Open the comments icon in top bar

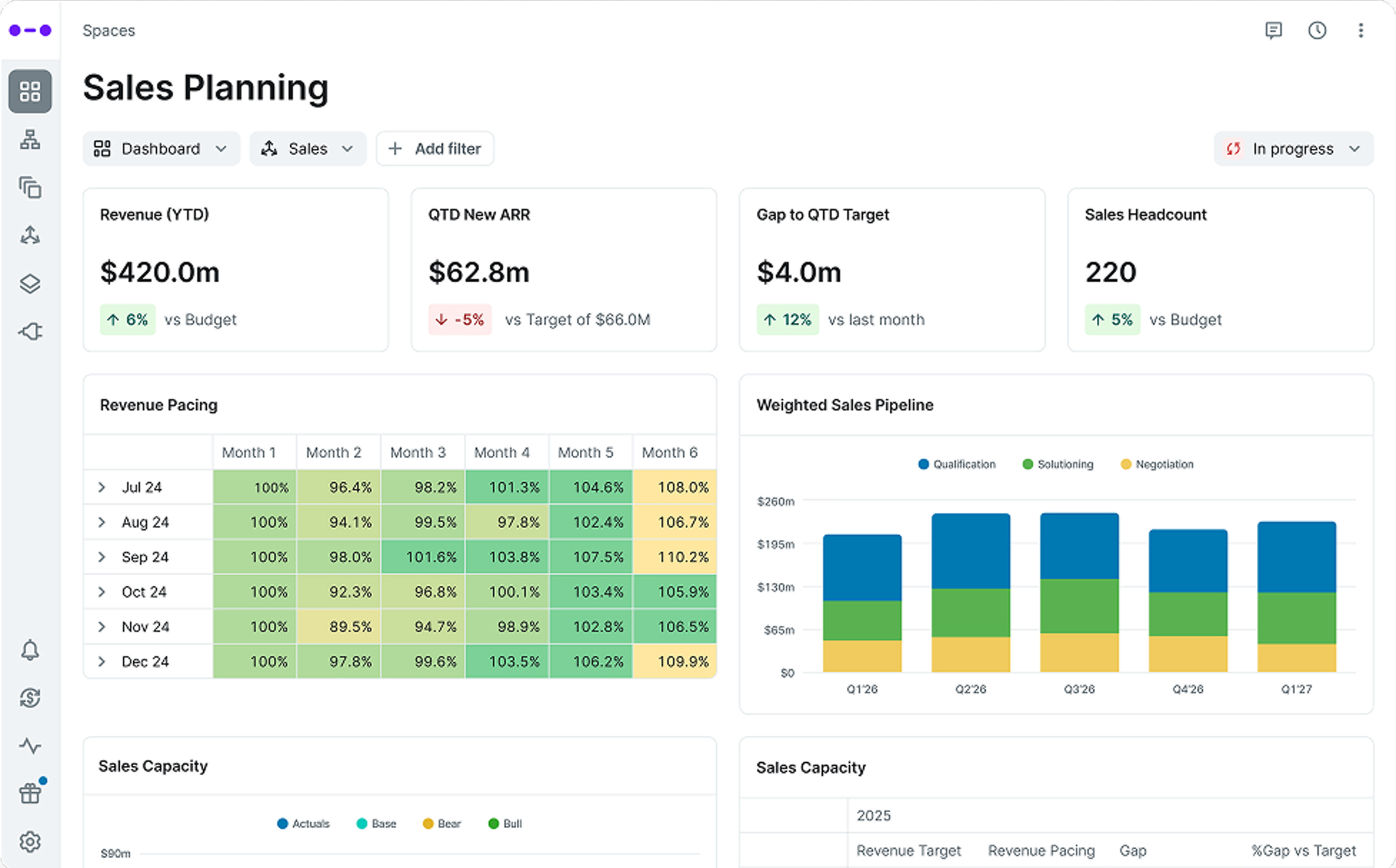coord(1273,31)
